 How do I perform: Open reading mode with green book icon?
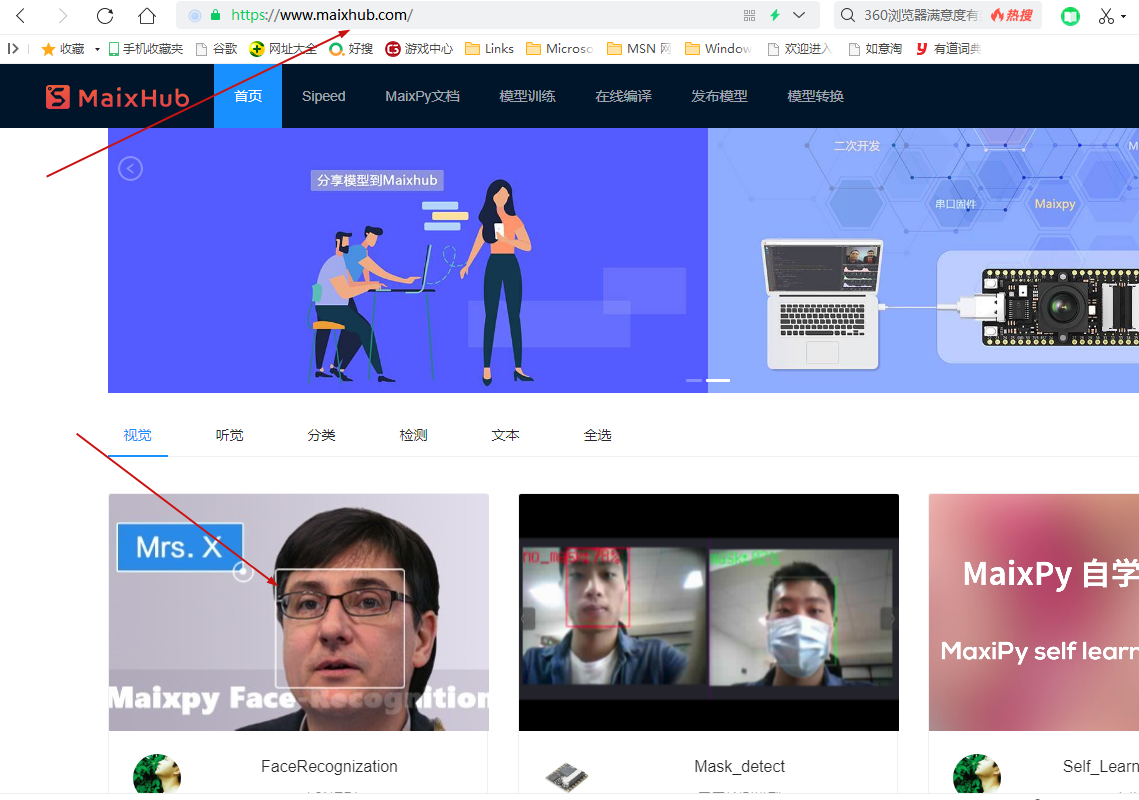click(1069, 16)
